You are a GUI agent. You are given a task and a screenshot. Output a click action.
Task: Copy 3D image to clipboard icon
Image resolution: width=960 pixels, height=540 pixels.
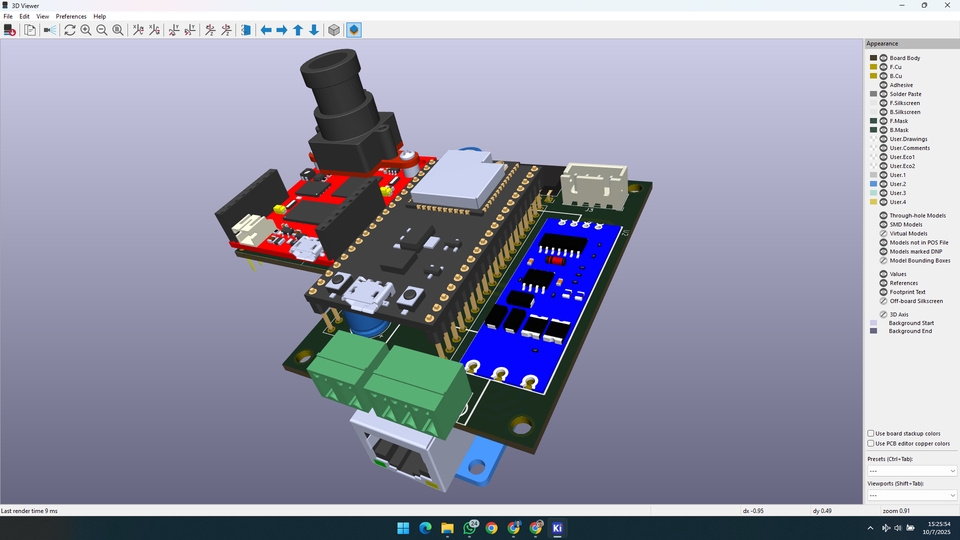pos(30,30)
